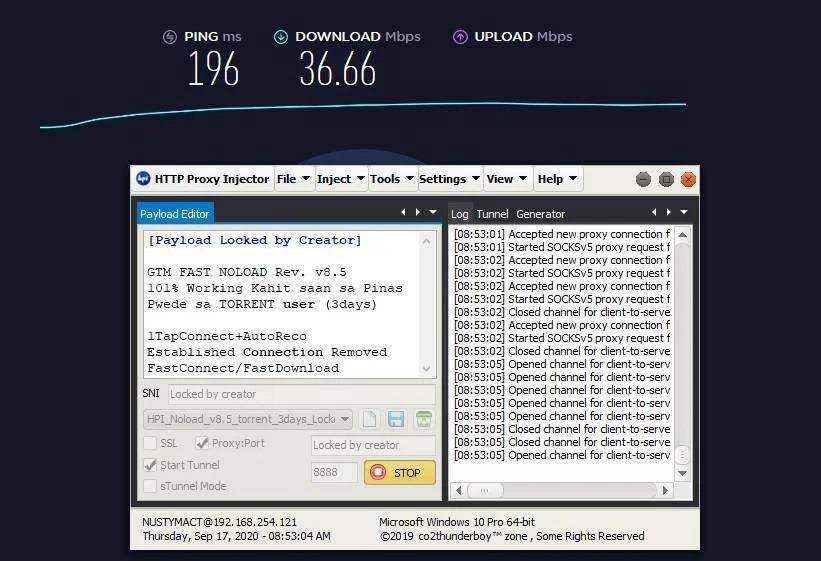Image resolution: width=821 pixels, height=561 pixels.
Task: Click the download arrow icon on speed test
Action: point(281,37)
